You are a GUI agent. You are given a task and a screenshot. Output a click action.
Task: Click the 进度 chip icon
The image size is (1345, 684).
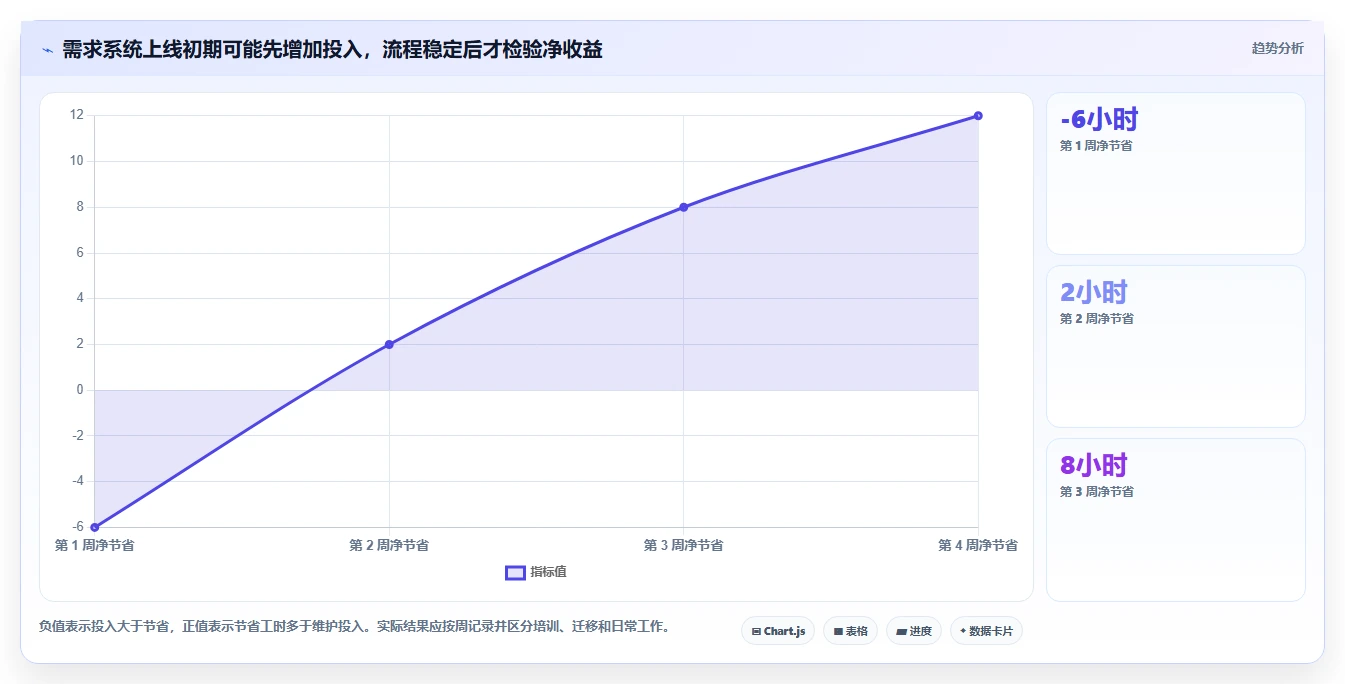pos(901,632)
